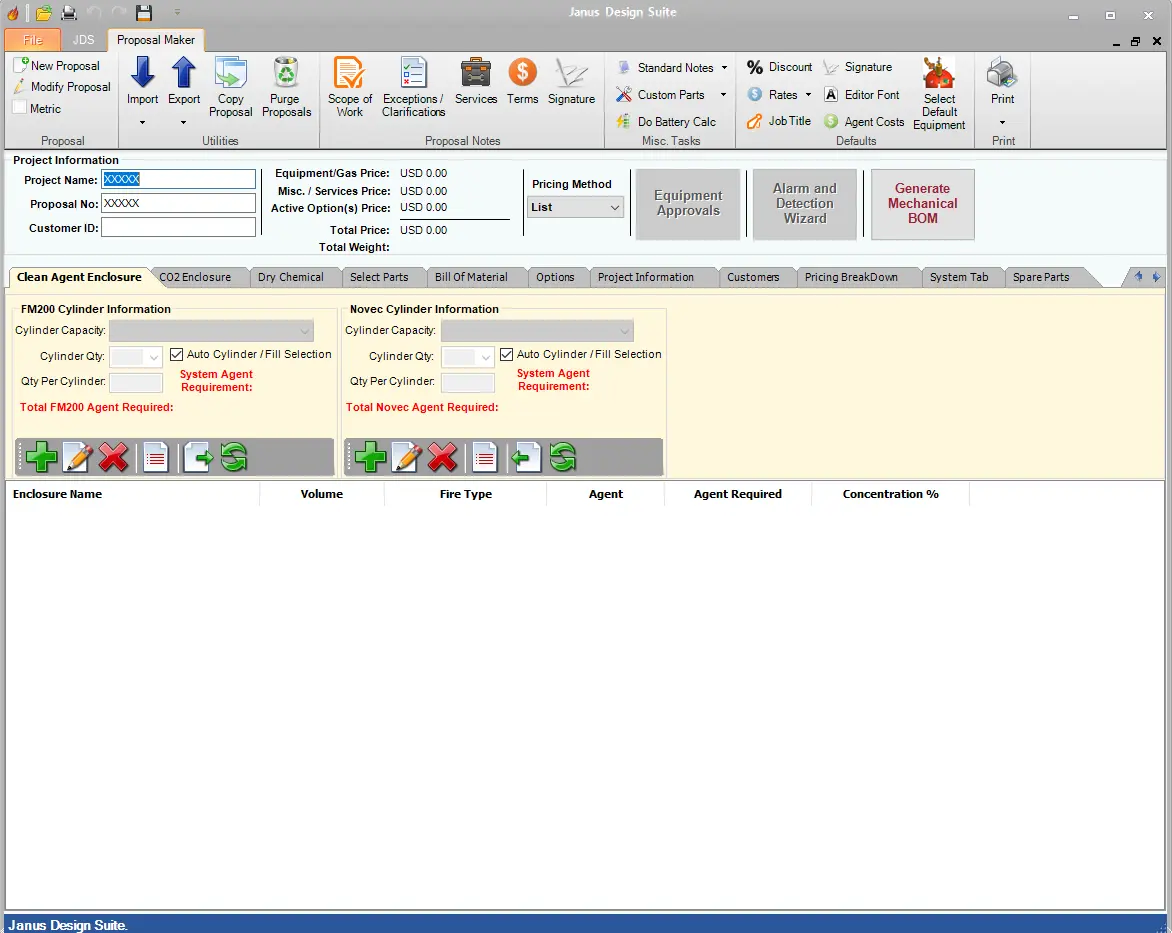Switch to the CO2 Enclosure tab
Viewport: 1172px width, 933px height.
pyautogui.click(x=195, y=277)
